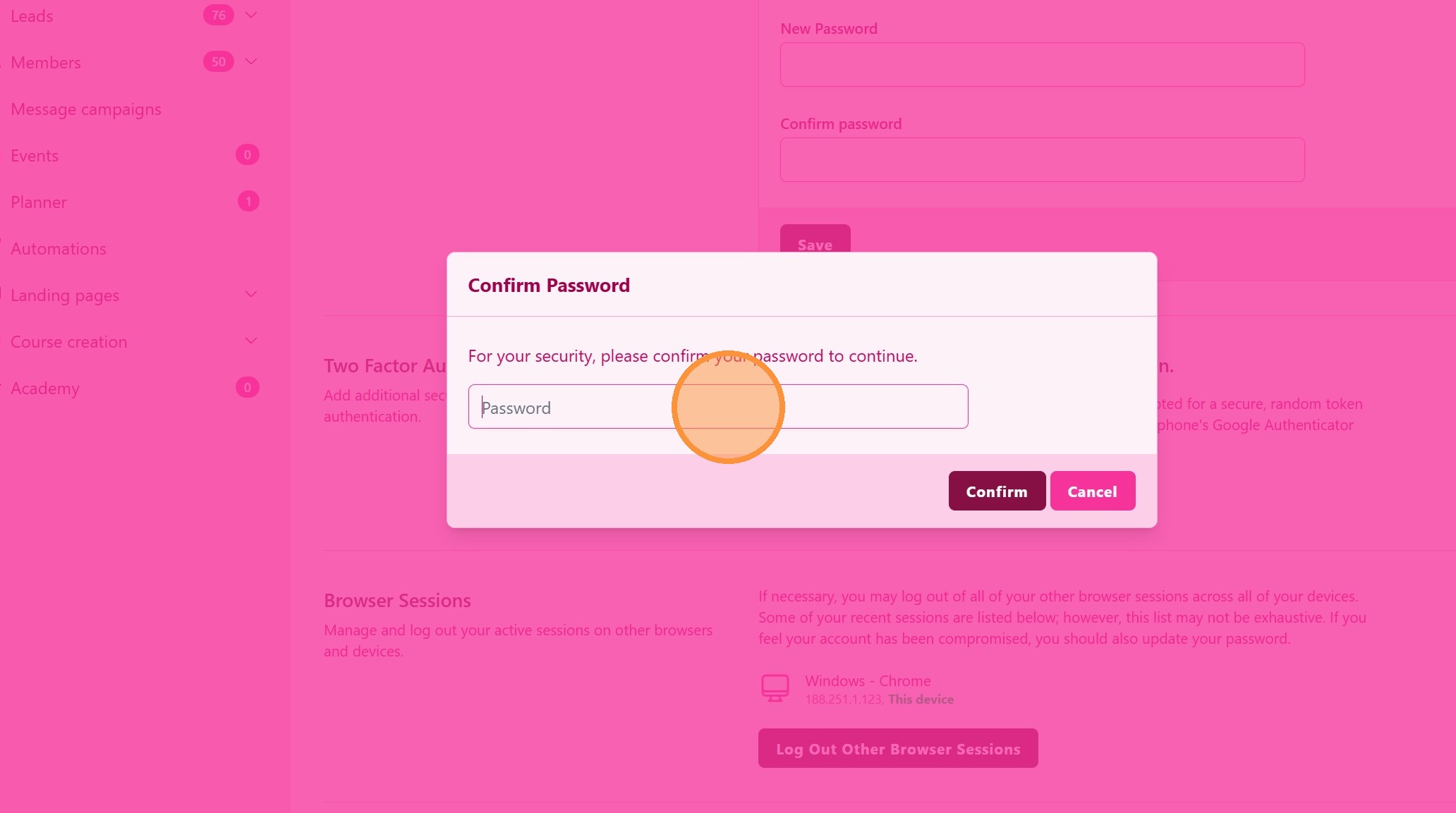
Task: Click the Confirm button in dialog
Action: tap(996, 491)
